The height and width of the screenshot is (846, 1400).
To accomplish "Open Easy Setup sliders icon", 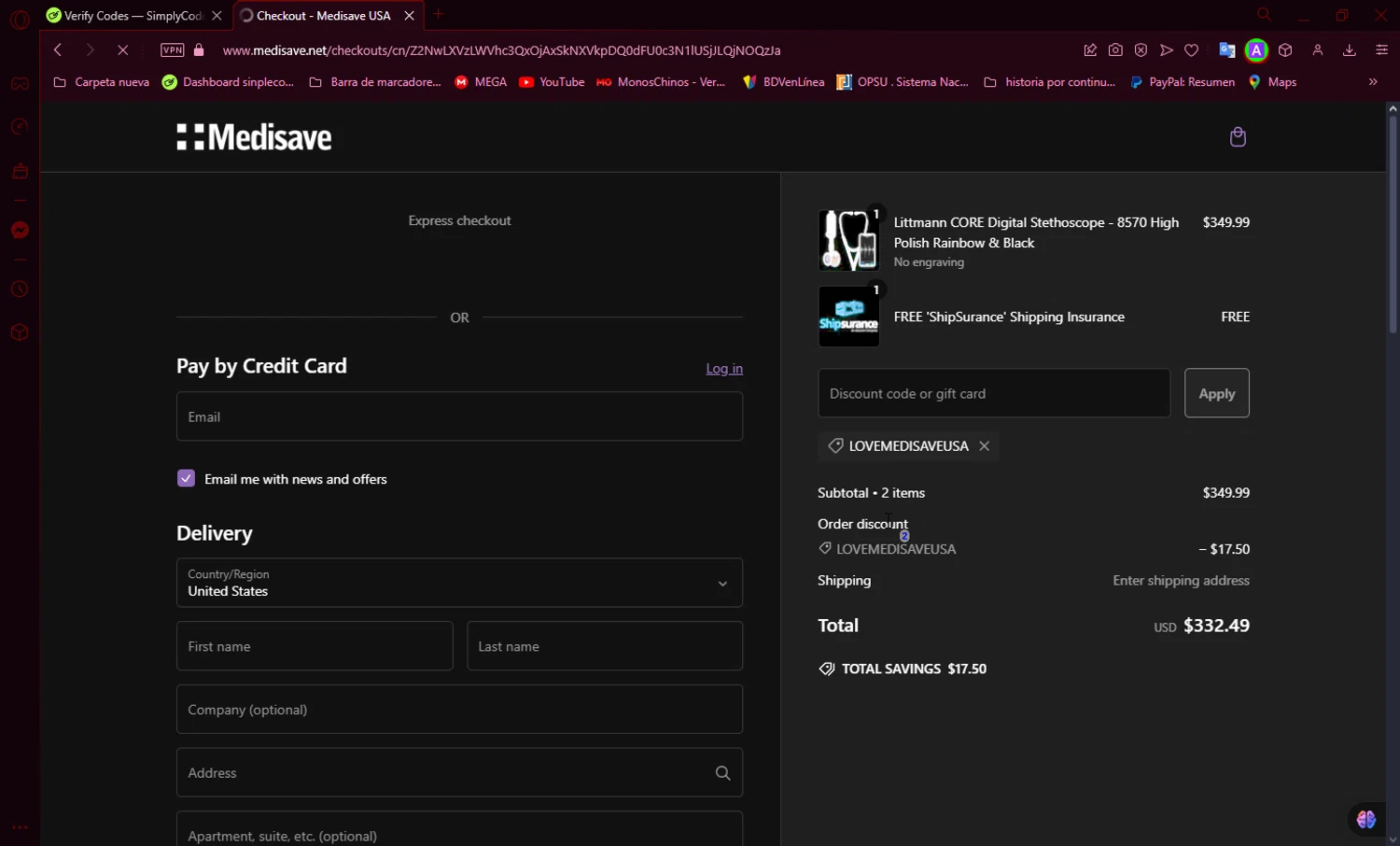I will coord(1382,50).
